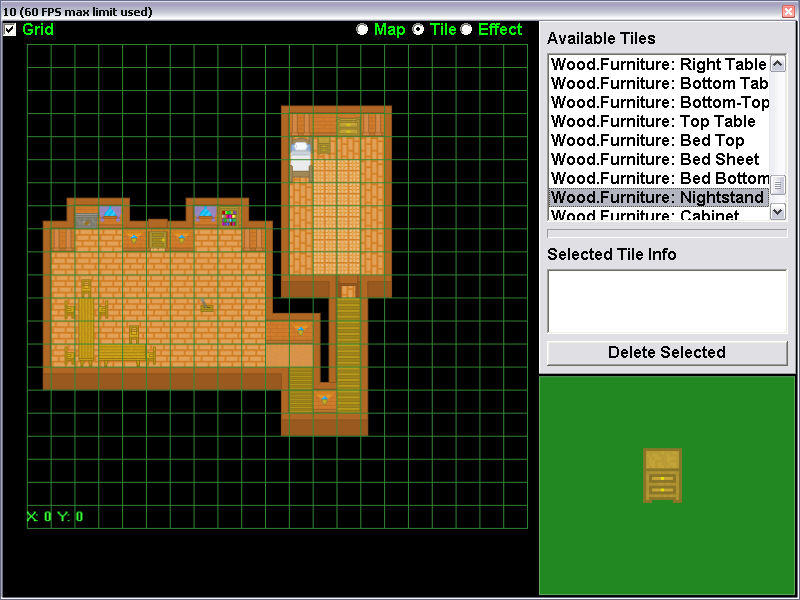The width and height of the screenshot is (800, 600).
Task: Toggle the Grid checkbox
Action: [10, 30]
